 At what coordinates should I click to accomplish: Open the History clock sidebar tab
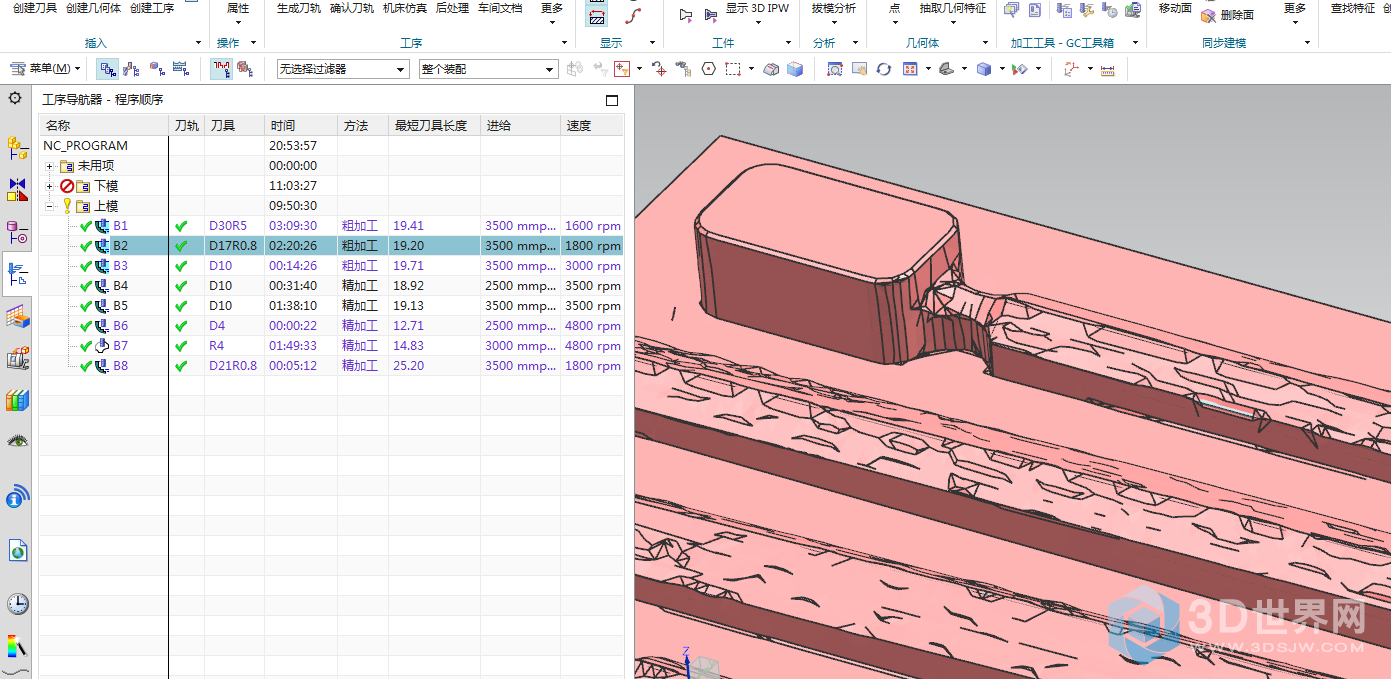pyautogui.click(x=17, y=604)
